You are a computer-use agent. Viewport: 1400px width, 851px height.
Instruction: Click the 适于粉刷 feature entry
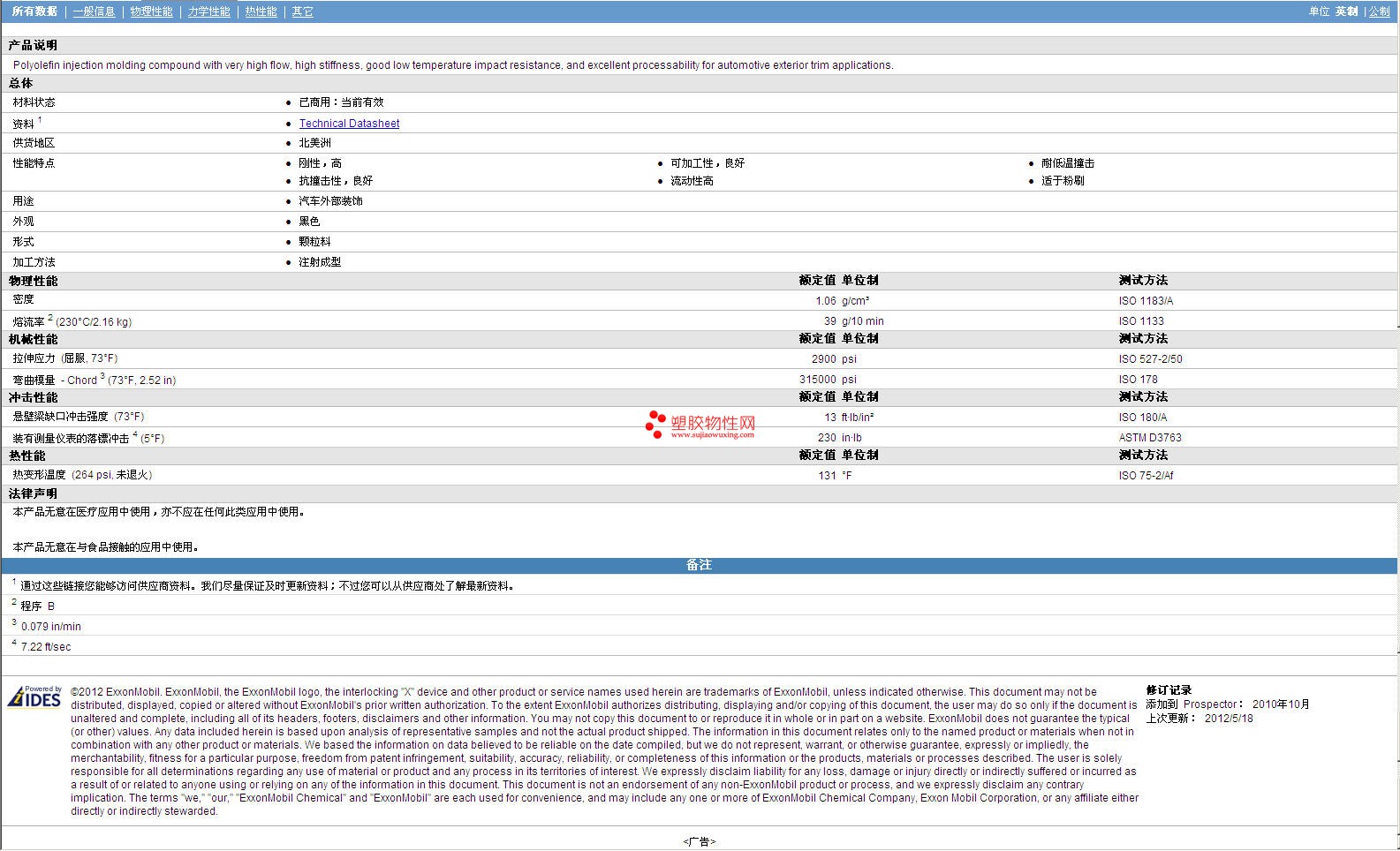1063,181
